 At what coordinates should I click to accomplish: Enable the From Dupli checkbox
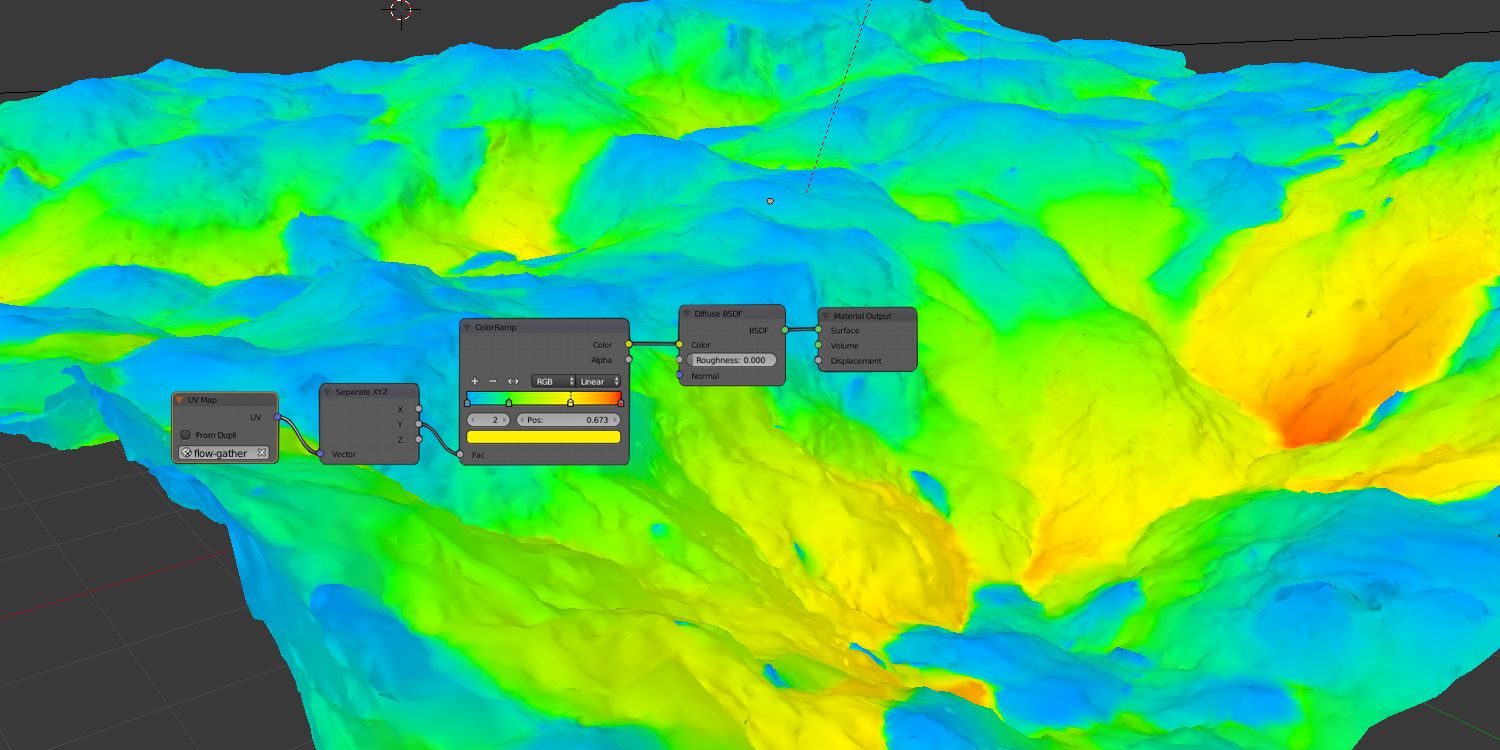click(186, 435)
